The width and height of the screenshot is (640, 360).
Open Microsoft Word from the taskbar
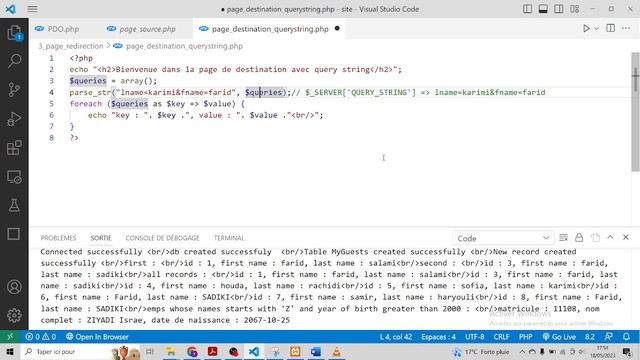pyautogui.click(x=316, y=351)
